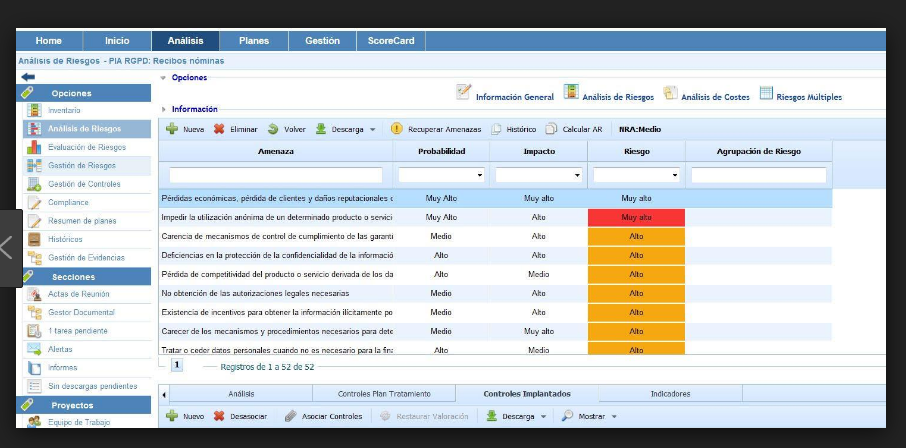Click Agrupación de Riesgo filter field
Image resolution: width=906 pixels, height=448 pixels.
tap(759, 175)
